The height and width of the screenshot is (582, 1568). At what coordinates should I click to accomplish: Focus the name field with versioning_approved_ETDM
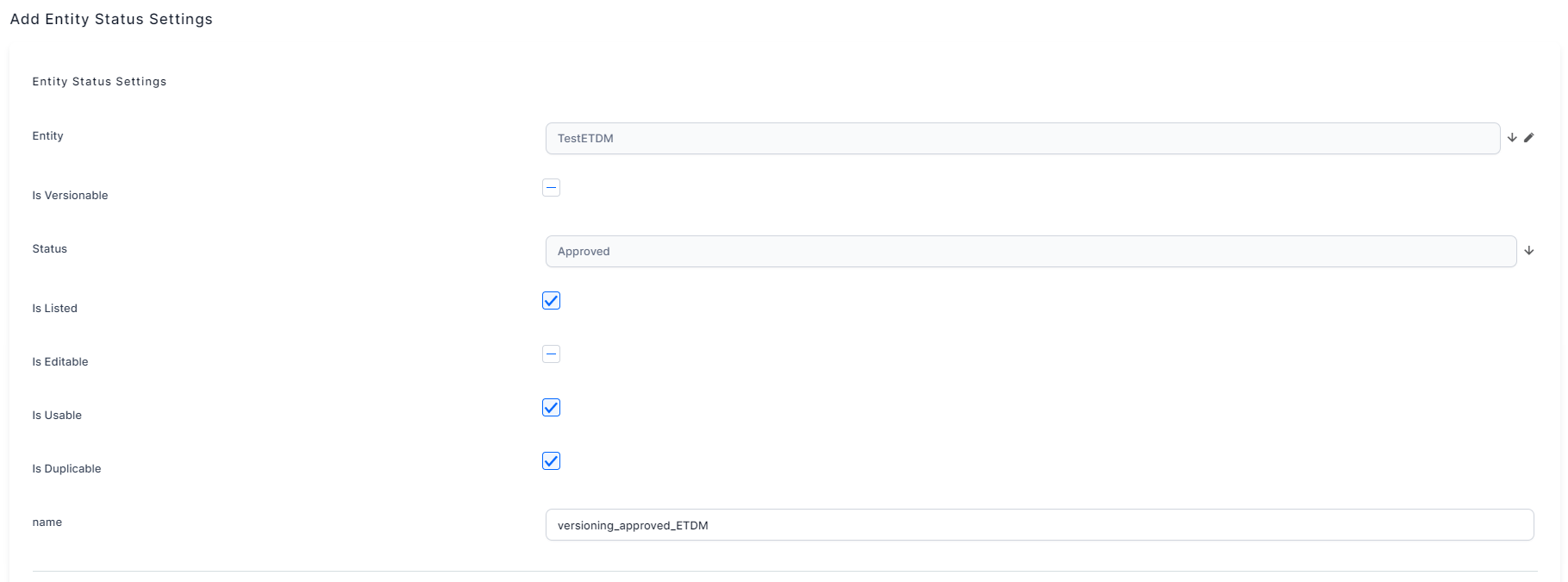1039,525
